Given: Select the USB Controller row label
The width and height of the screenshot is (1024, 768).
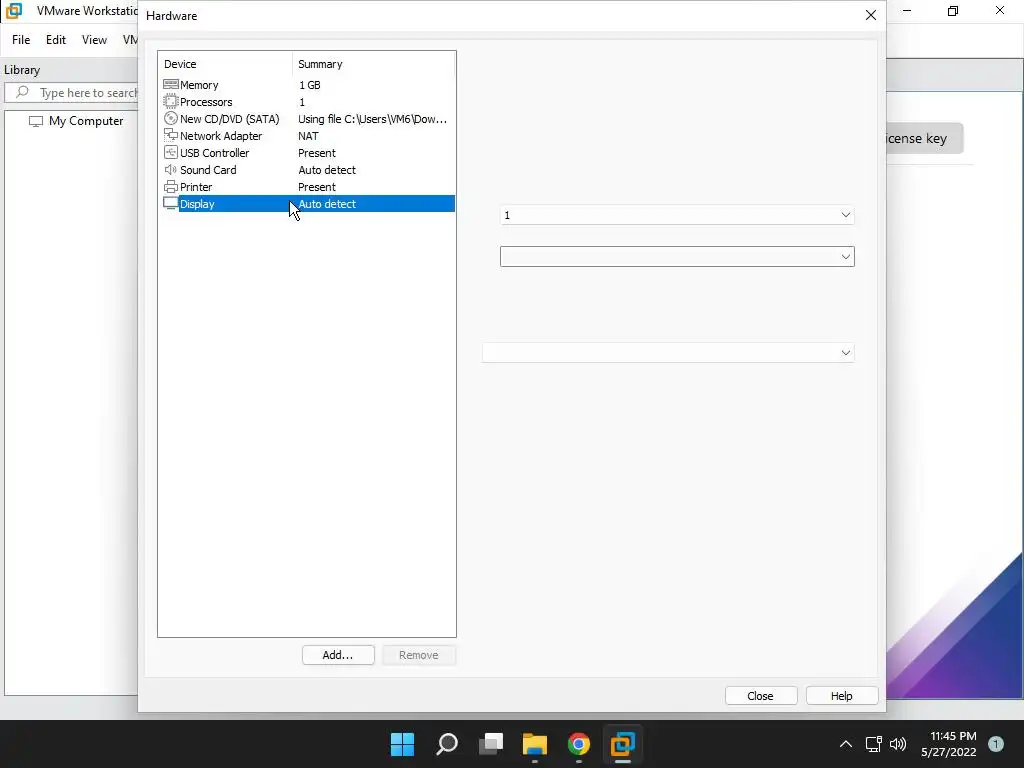Looking at the screenshot, I should (x=214, y=153).
